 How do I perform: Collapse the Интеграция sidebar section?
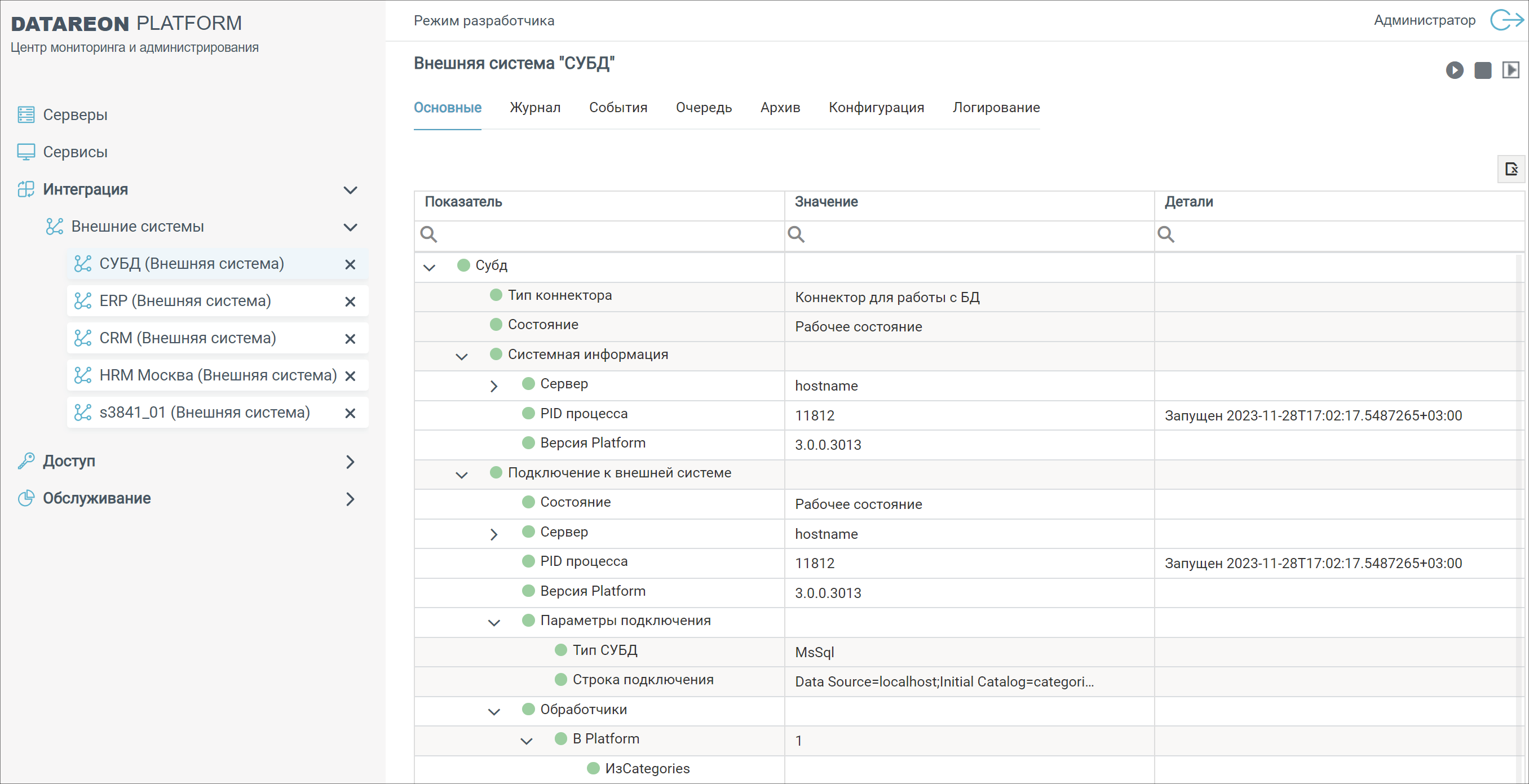coord(350,190)
